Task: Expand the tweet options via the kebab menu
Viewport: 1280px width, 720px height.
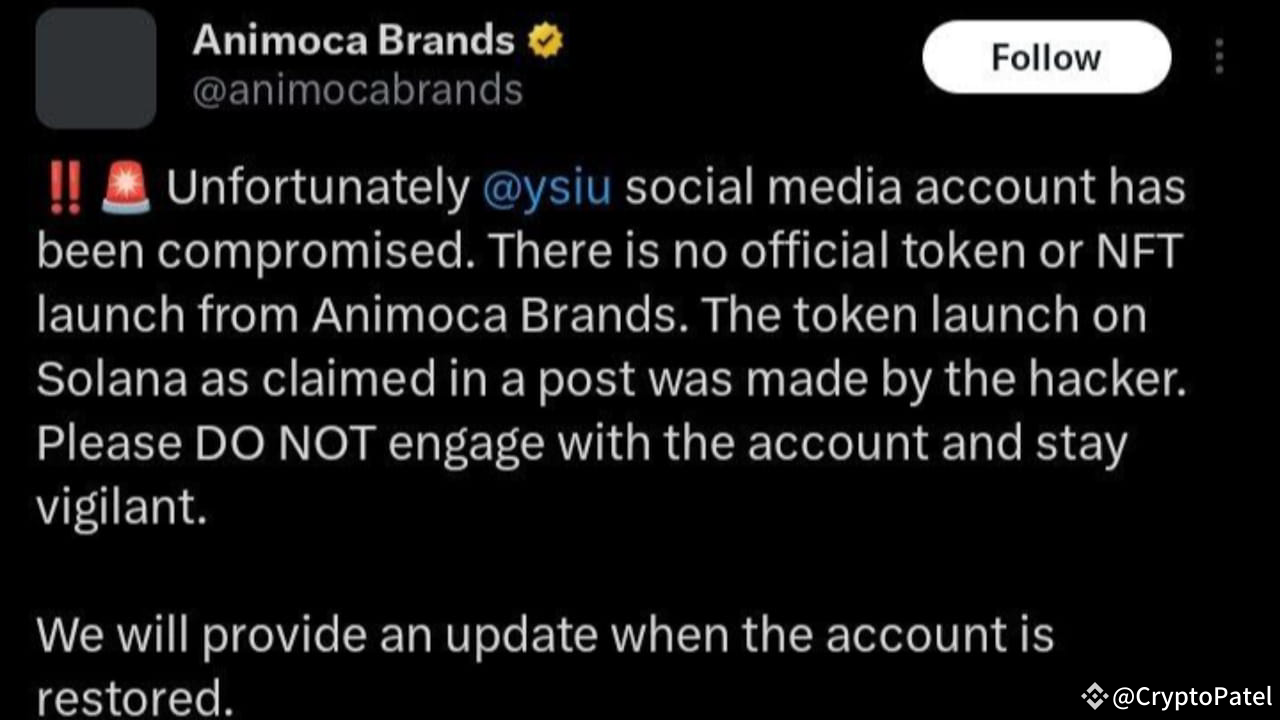Action: [1219, 57]
